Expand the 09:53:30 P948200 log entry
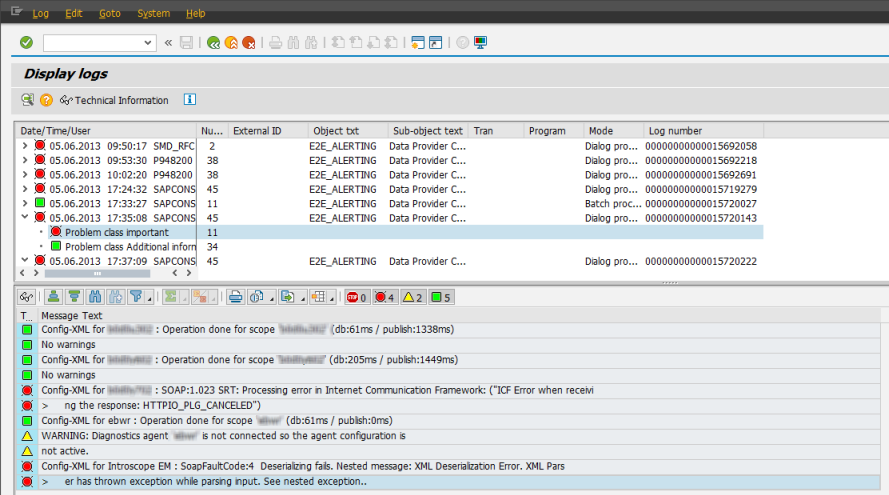The height and width of the screenshot is (495, 889). [24, 160]
